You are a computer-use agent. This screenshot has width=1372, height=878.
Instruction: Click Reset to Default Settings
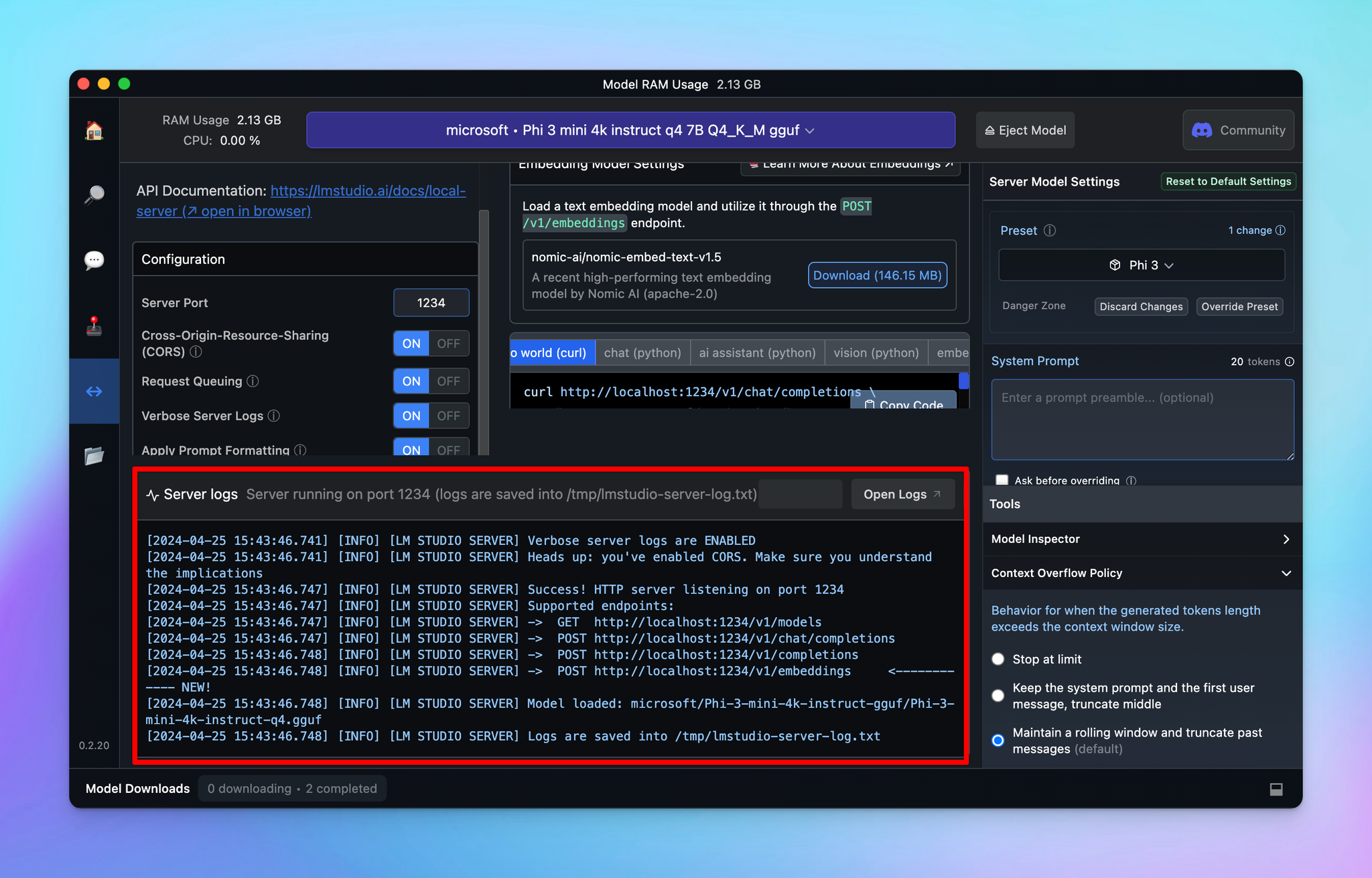1228,182
